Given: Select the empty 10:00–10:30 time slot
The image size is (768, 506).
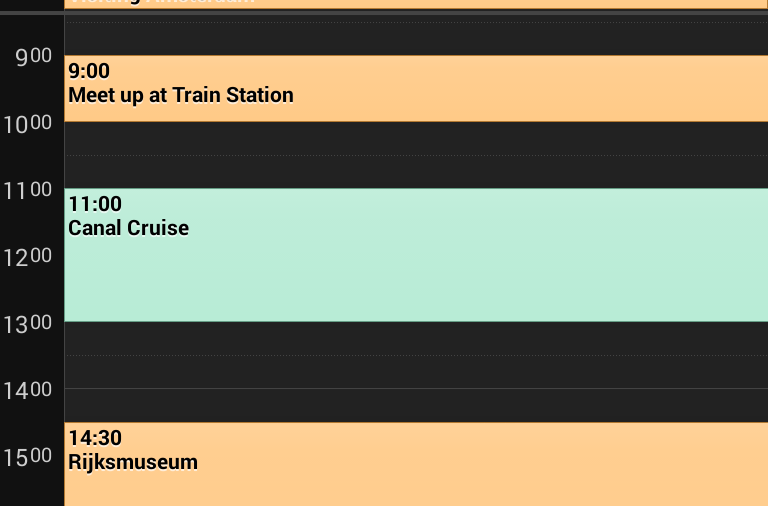Looking at the screenshot, I should point(416,138).
